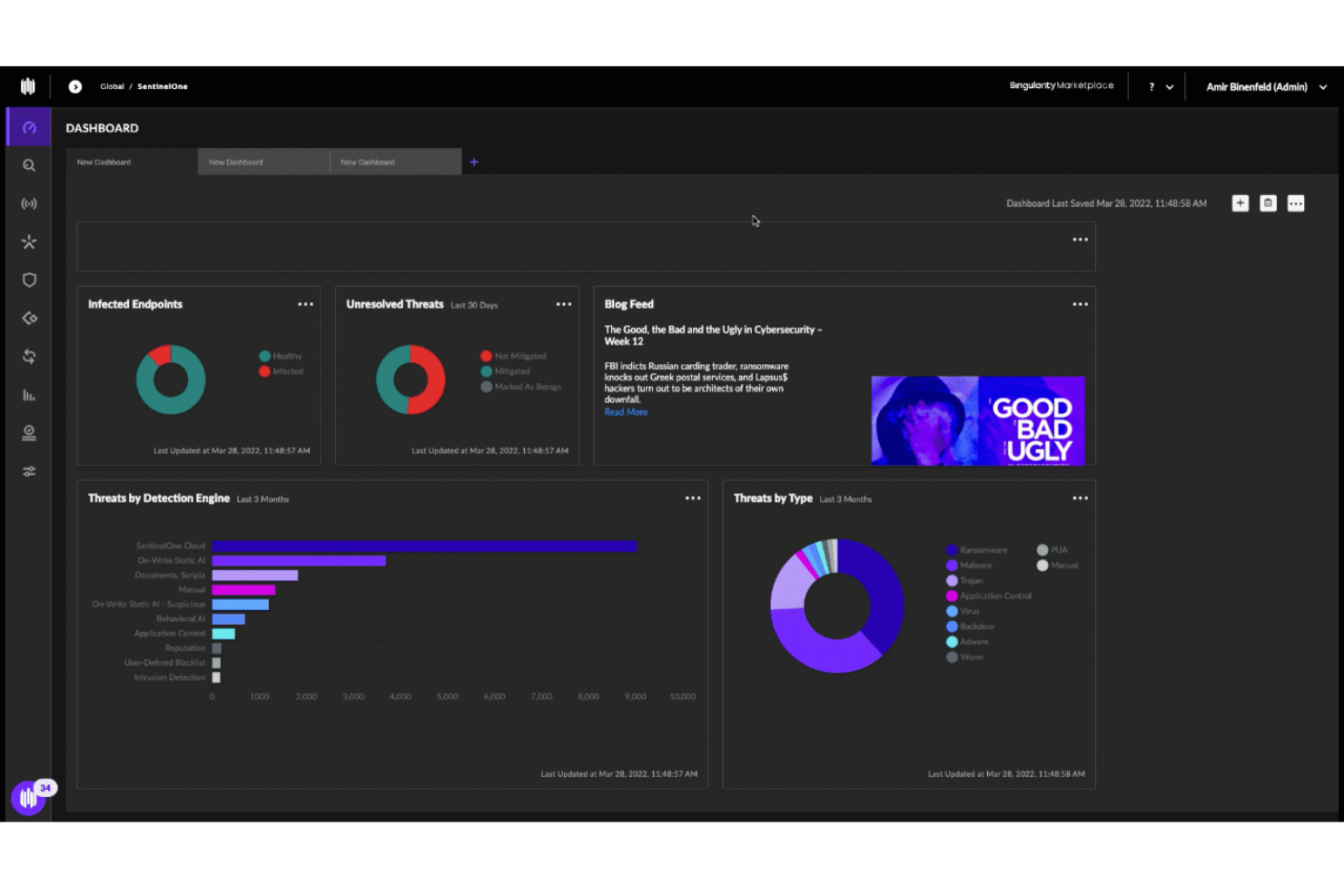Open the Blog Feed widget options menu

(x=1080, y=304)
